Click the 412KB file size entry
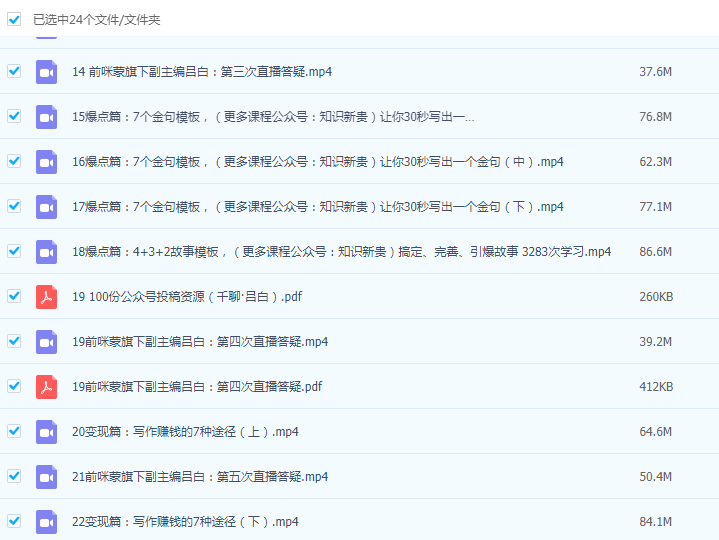The width and height of the screenshot is (719, 540). (655, 387)
